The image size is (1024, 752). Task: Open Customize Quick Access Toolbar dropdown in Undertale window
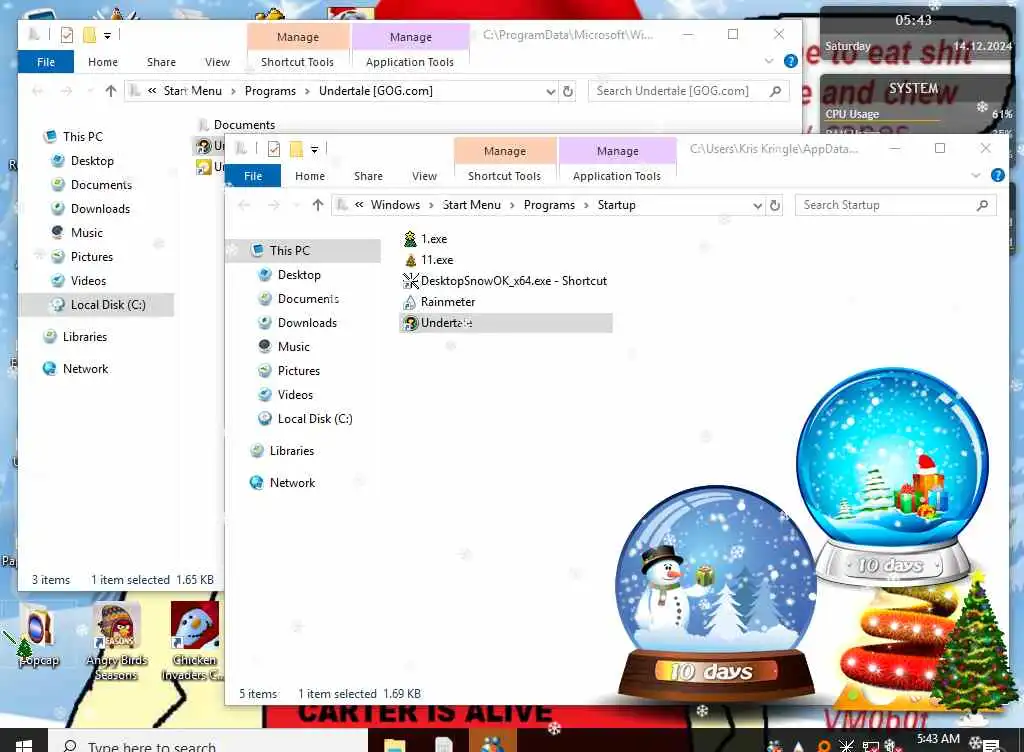point(107,35)
